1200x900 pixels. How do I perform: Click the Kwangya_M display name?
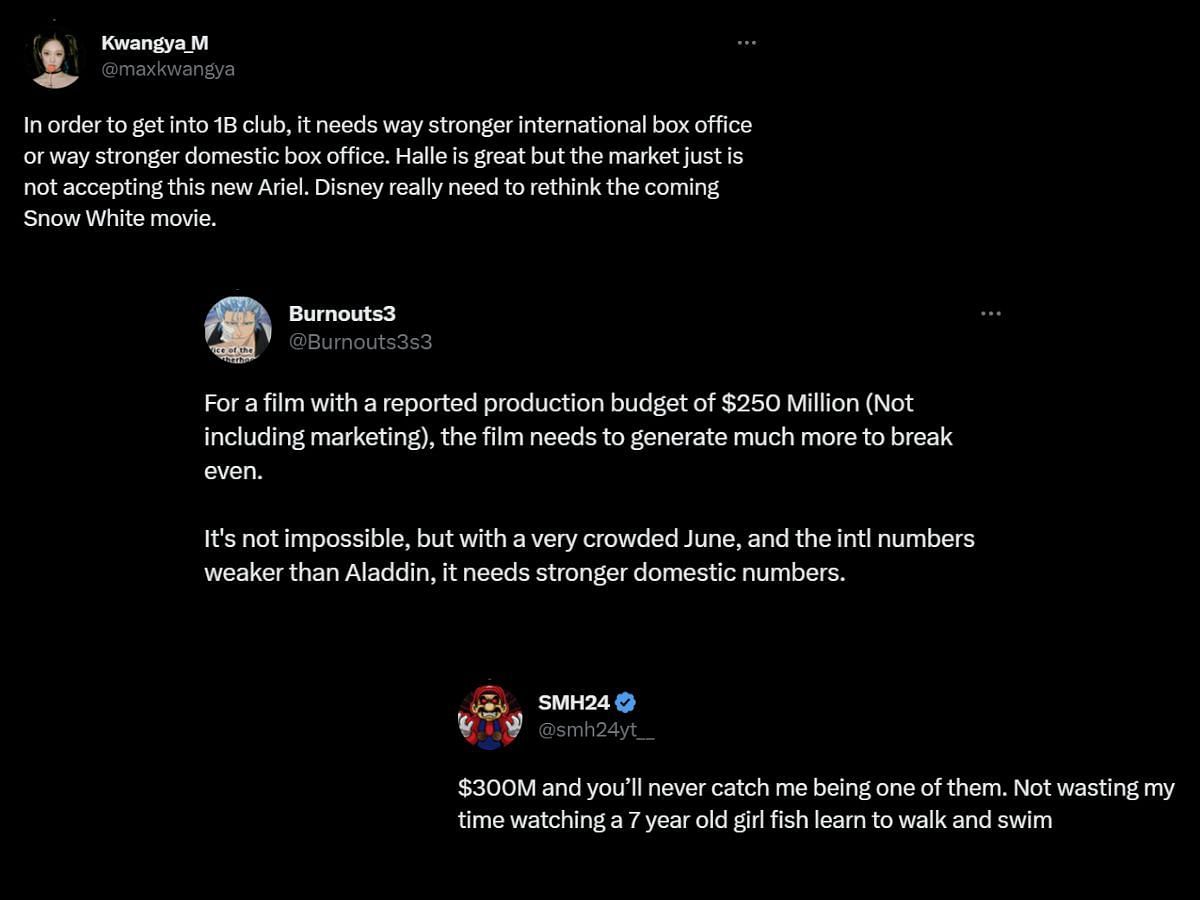pyautogui.click(x=154, y=42)
